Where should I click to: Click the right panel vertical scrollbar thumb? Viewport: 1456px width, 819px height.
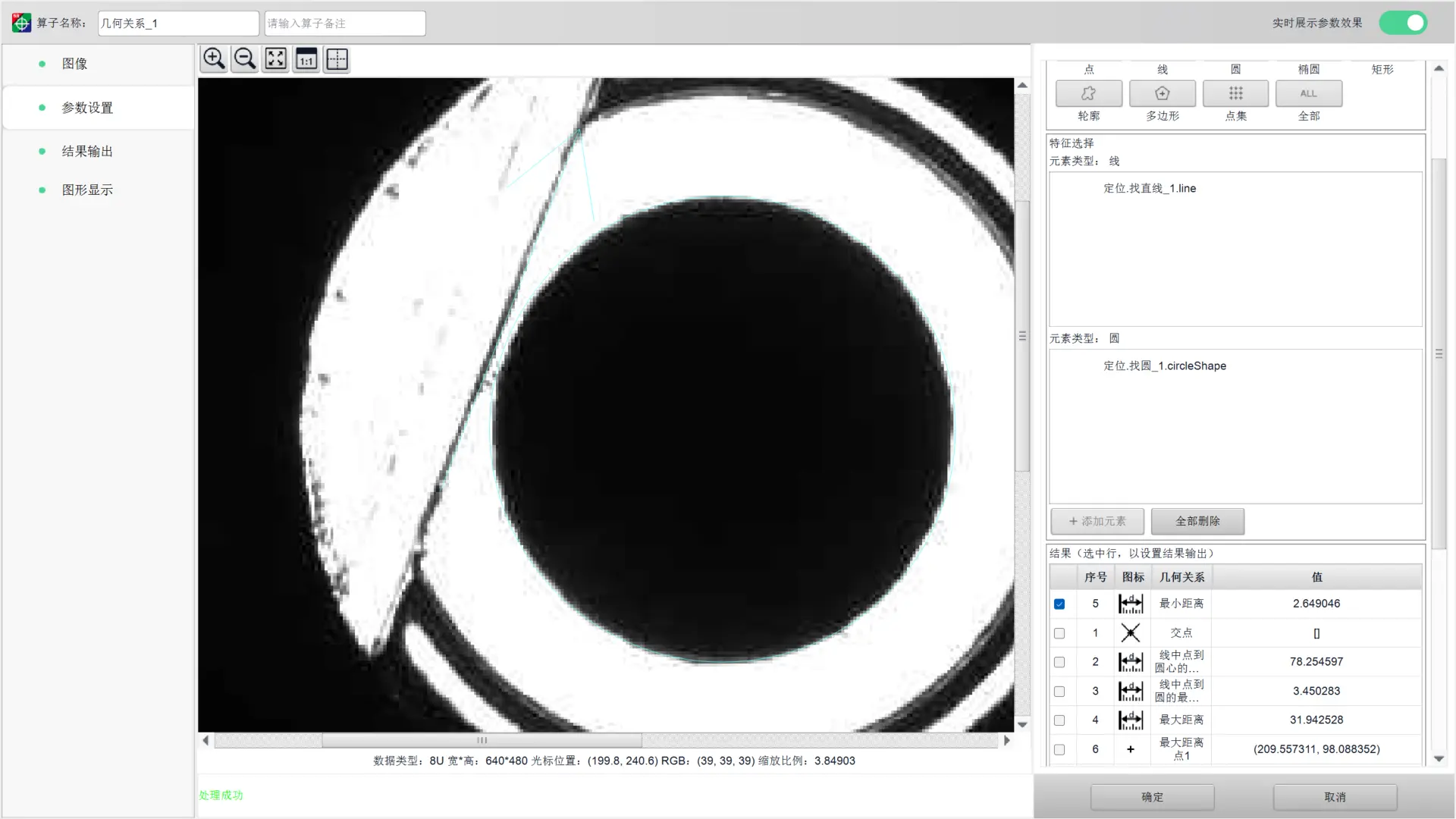(1439, 354)
